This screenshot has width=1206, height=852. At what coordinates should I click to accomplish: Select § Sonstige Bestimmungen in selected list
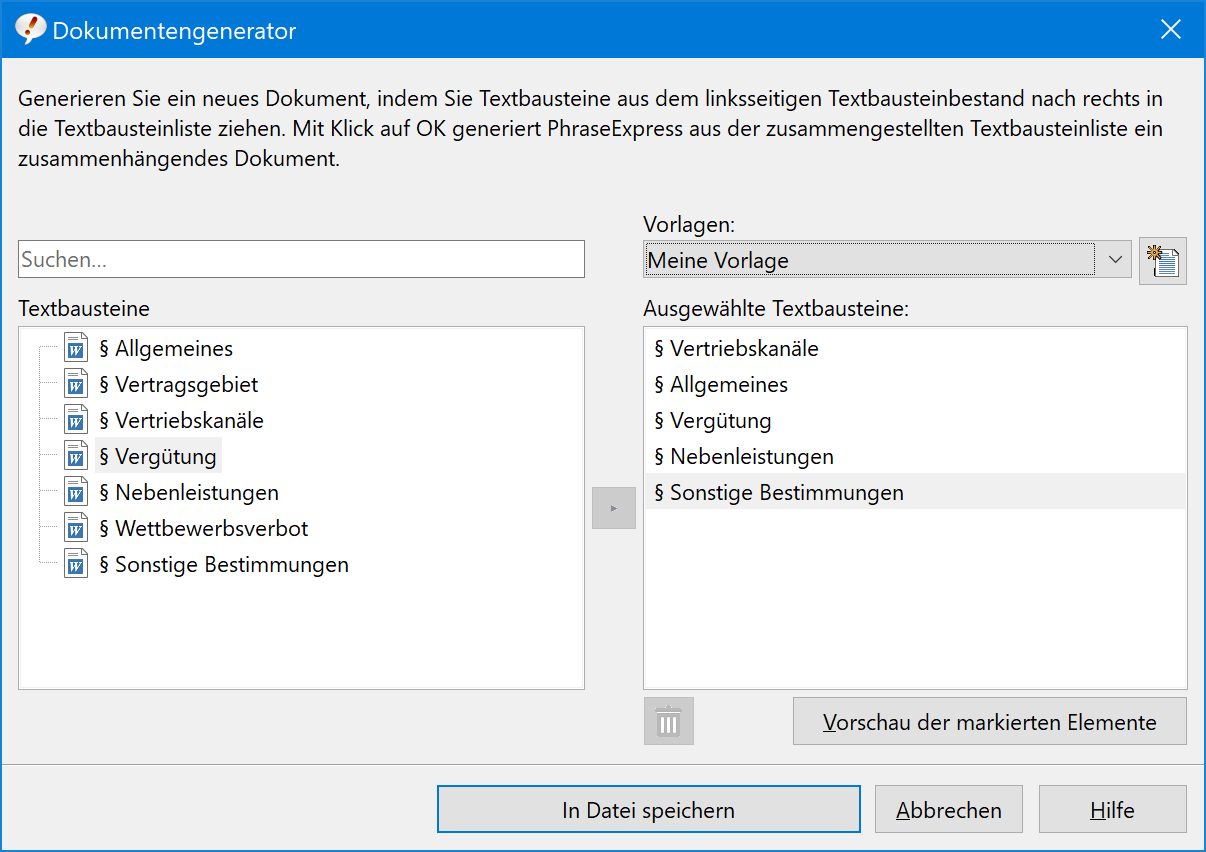coord(915,492)
